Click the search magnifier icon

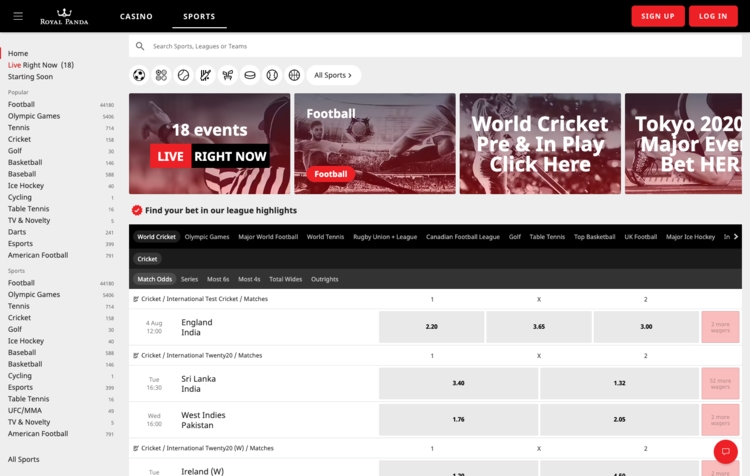coord(140,46)
